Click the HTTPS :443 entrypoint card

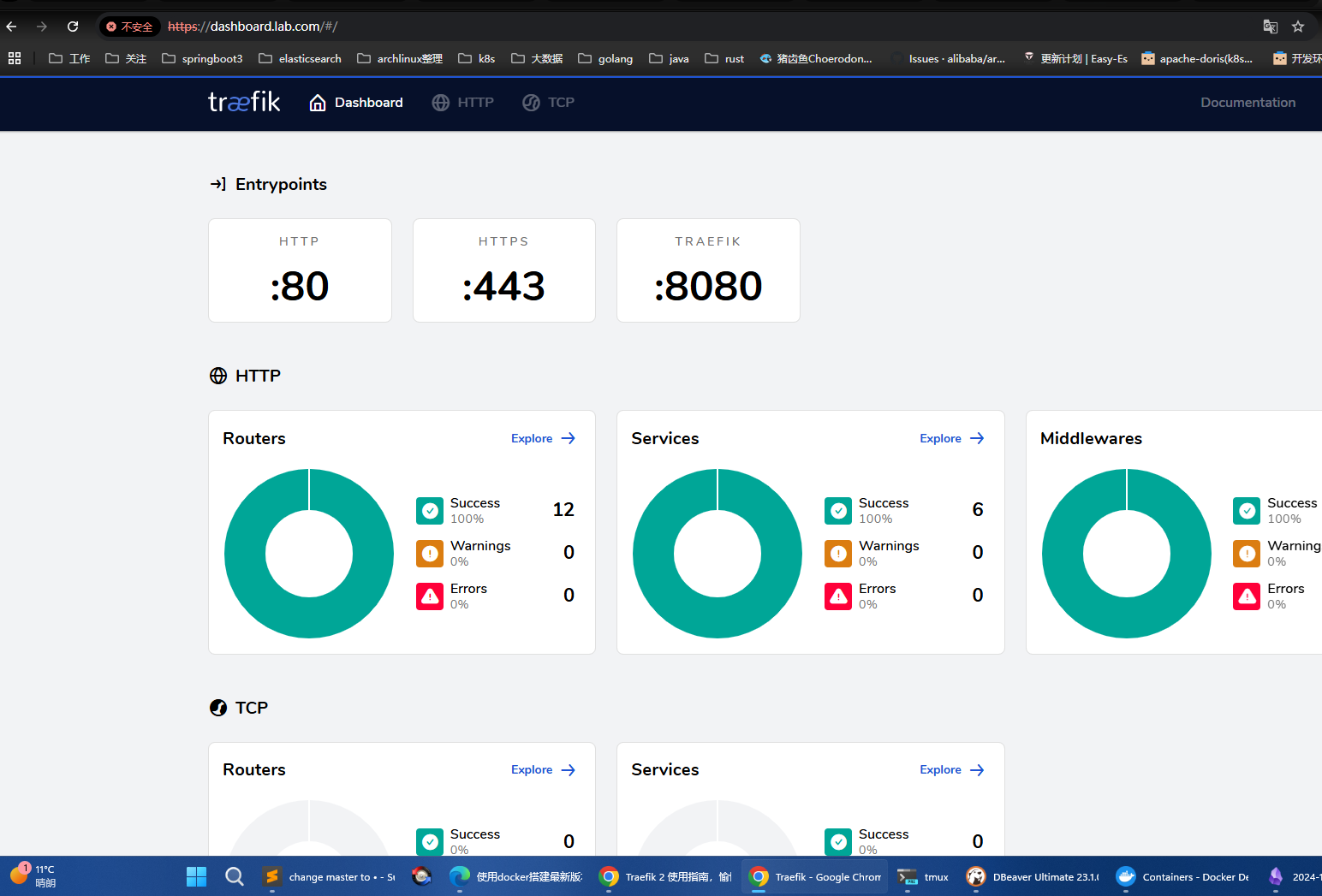pos(503,270)
